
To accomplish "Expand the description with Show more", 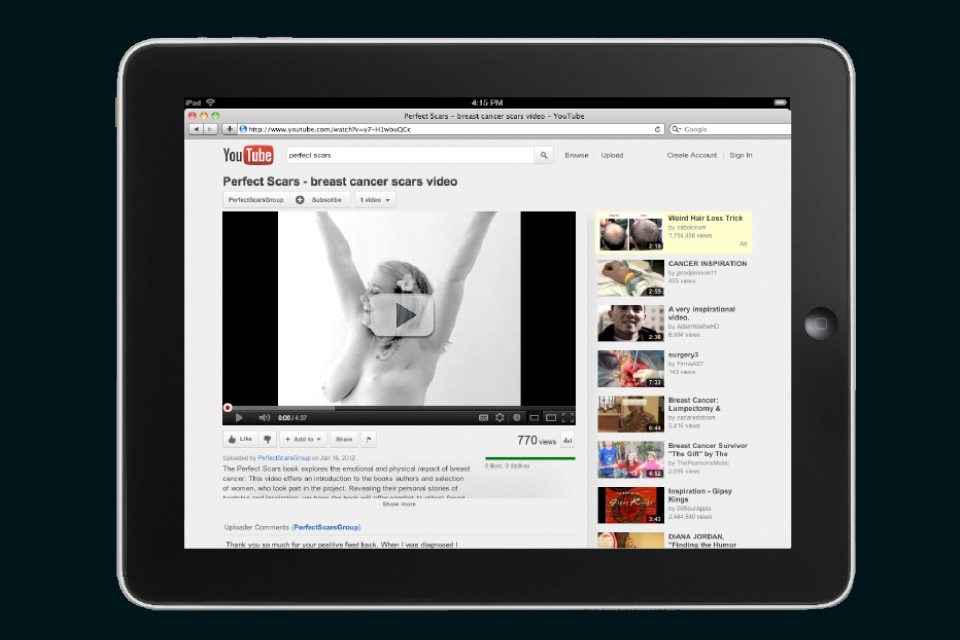I will (x=399, y=504).
